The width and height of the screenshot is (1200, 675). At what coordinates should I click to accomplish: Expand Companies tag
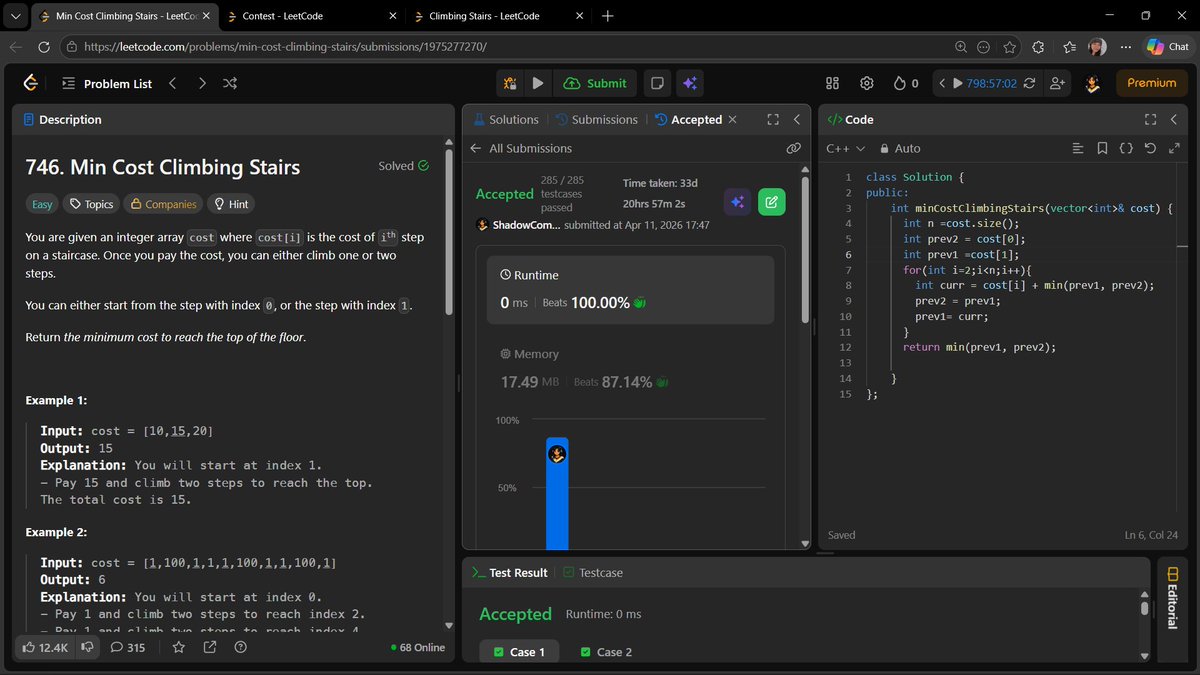point(163,204)
